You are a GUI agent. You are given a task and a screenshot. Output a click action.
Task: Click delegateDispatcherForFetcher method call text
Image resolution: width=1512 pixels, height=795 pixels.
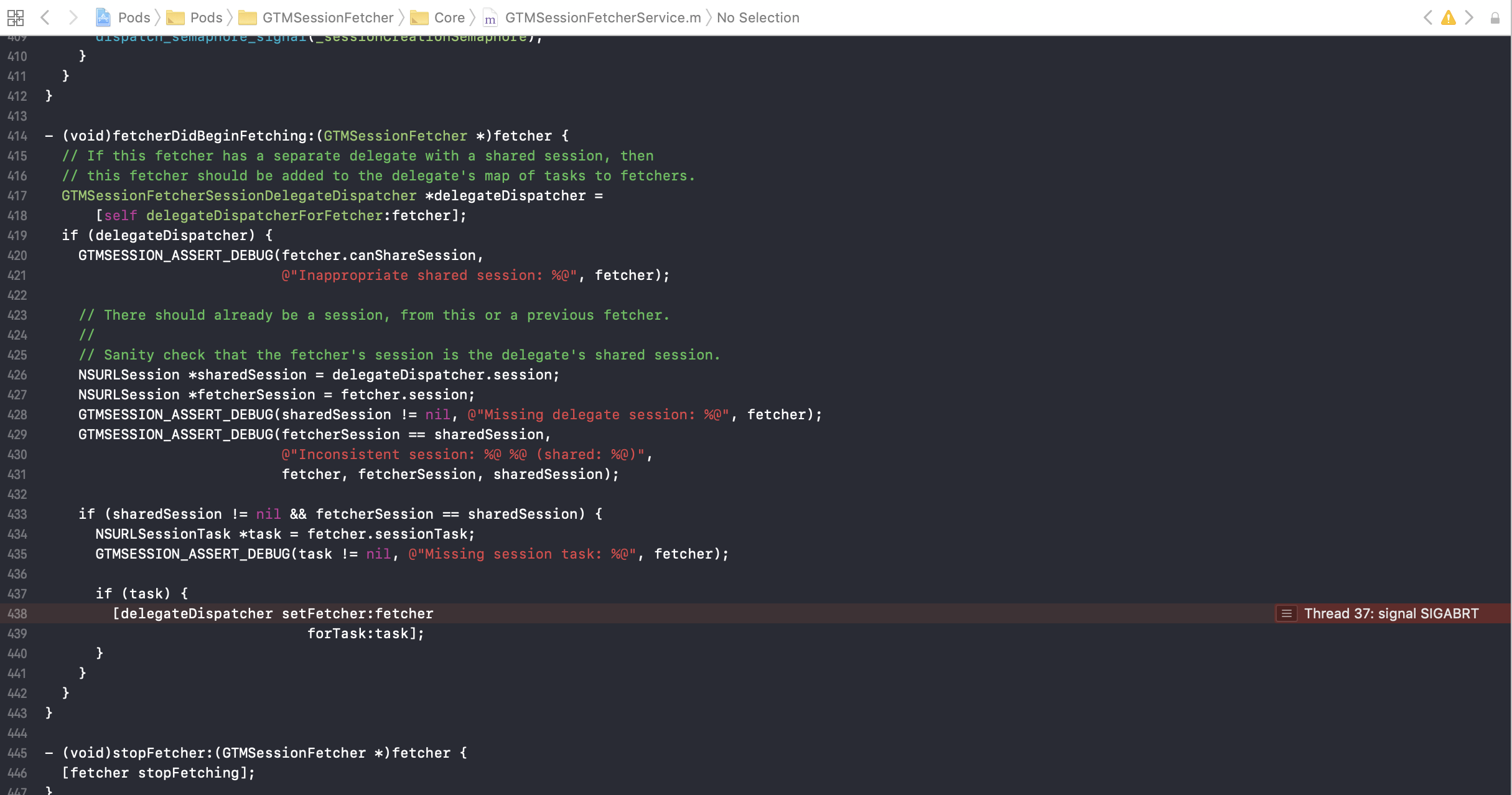264,215
